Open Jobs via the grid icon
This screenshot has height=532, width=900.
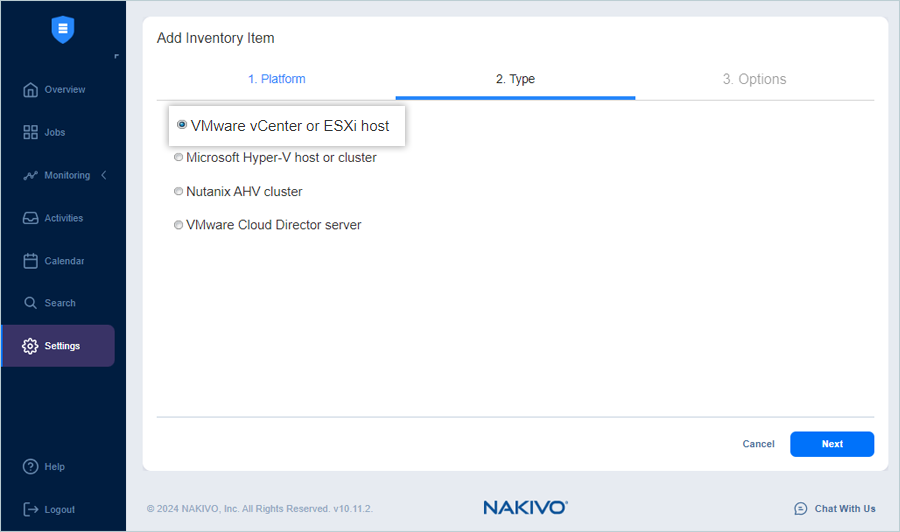pos(30,132)
